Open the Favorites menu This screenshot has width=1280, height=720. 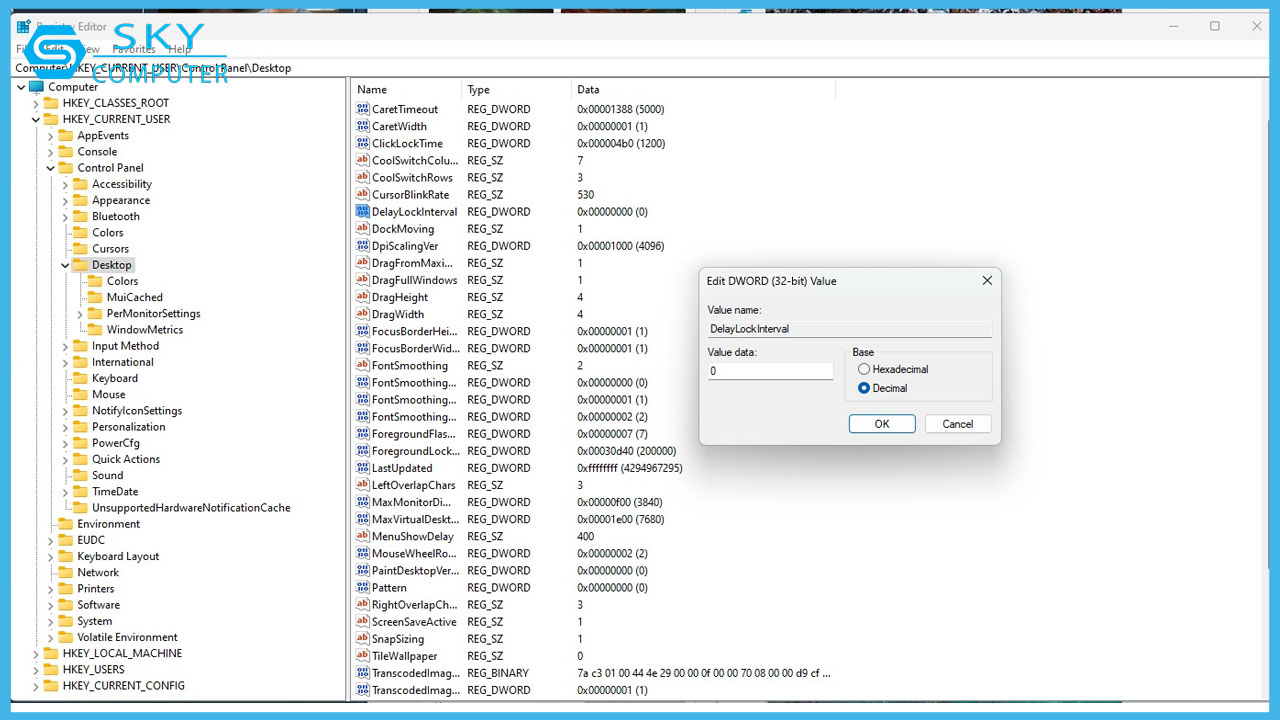pyautogui.click(x=136, y=48)
